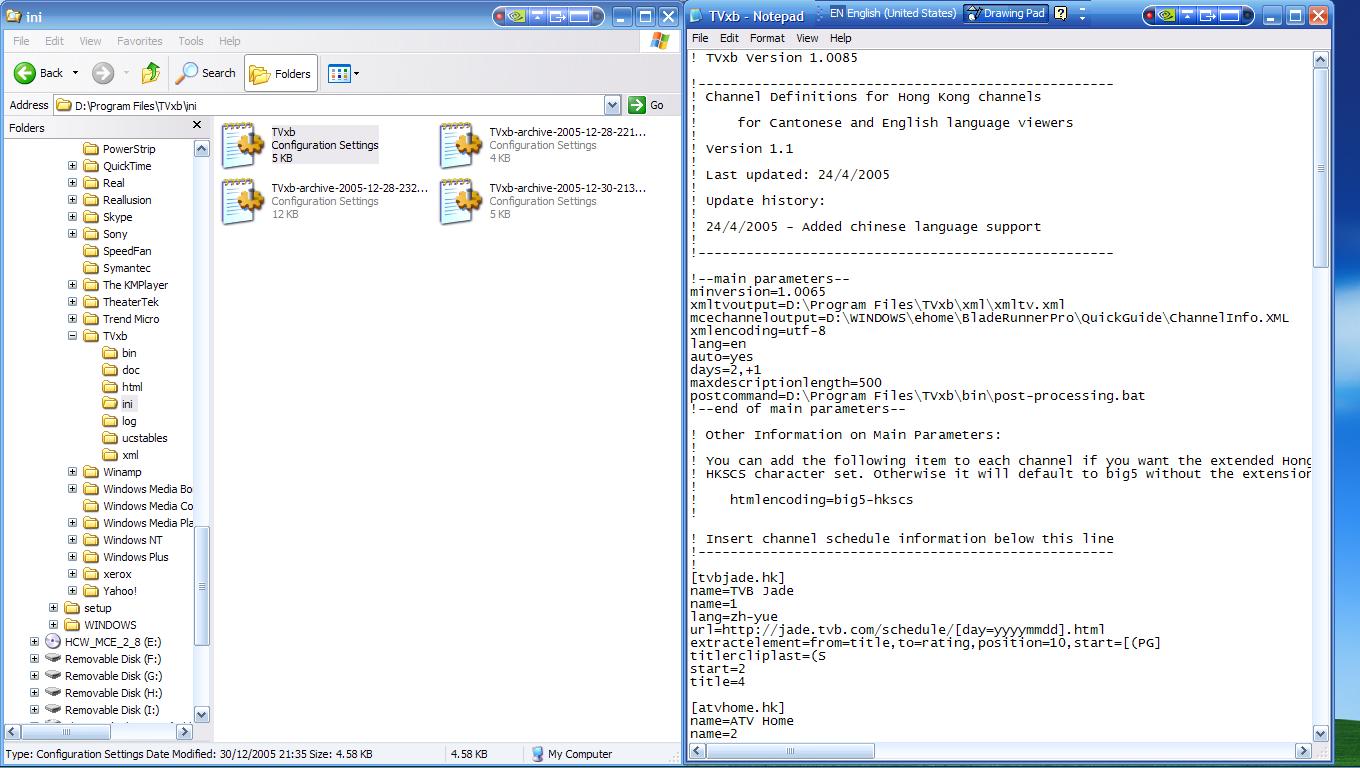The width and height of the screenshot is (1360, 768).
Task: Select the 12 KB TVxb-archive-2005-12-28-232 file
Action: point(241,201)
